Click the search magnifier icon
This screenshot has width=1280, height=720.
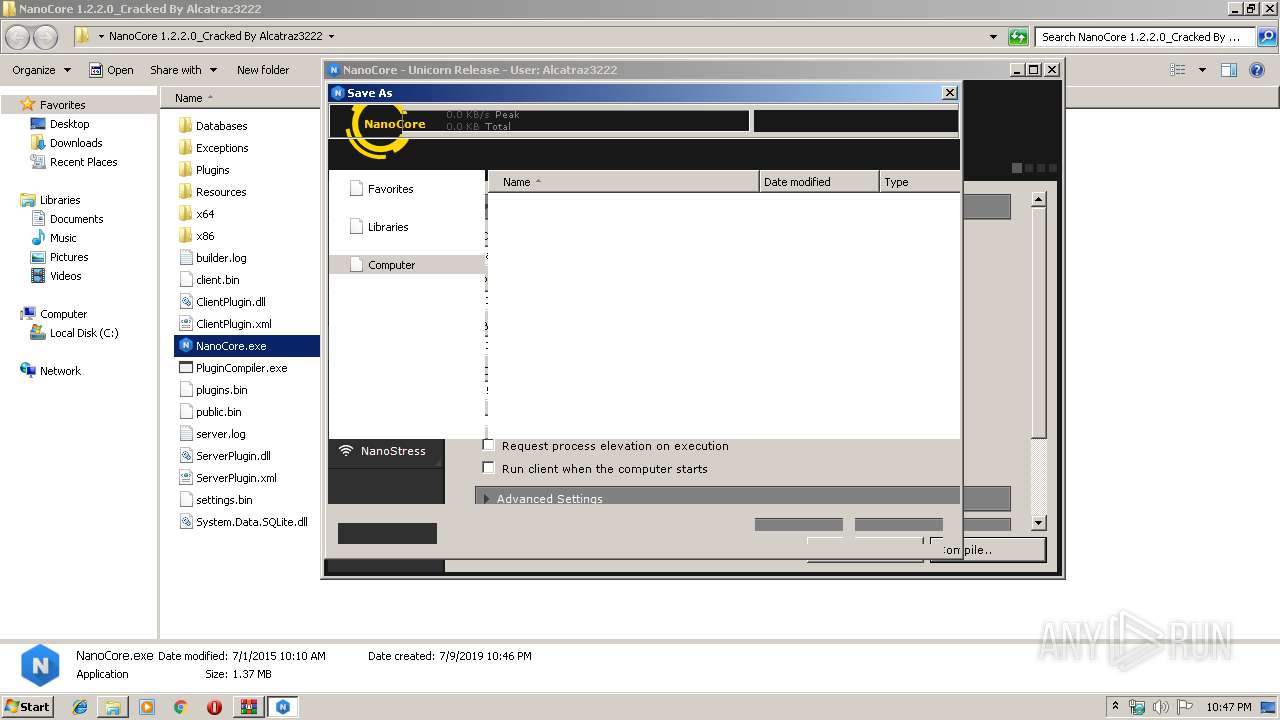(1266, 37)
